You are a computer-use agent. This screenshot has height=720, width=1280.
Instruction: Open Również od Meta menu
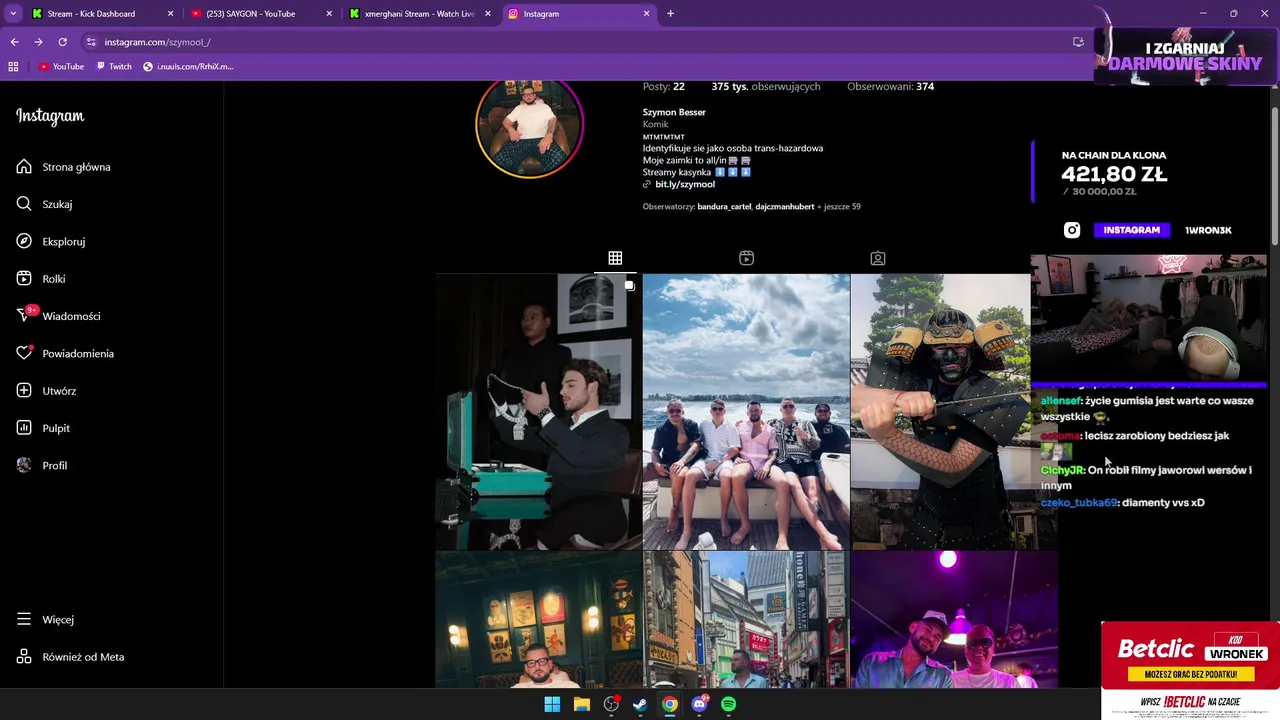tap(70, 657)
